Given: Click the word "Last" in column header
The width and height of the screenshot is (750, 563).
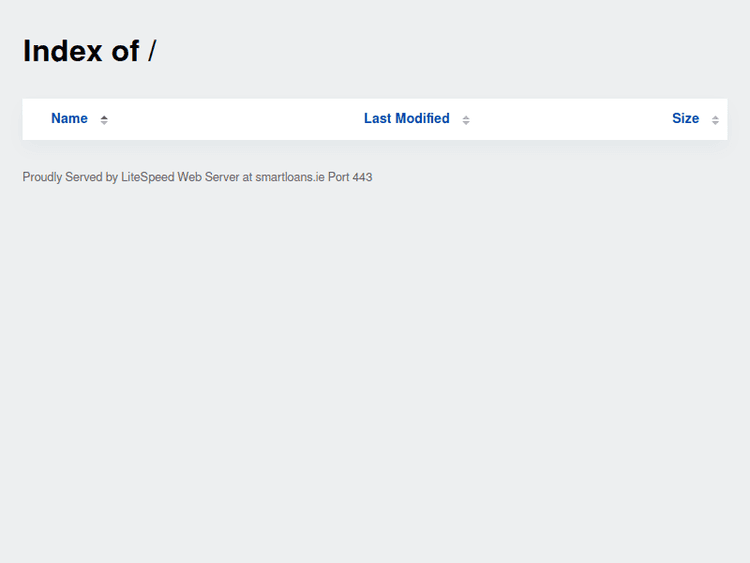Looking at the screenshot, I should click(x=377, y=118).
